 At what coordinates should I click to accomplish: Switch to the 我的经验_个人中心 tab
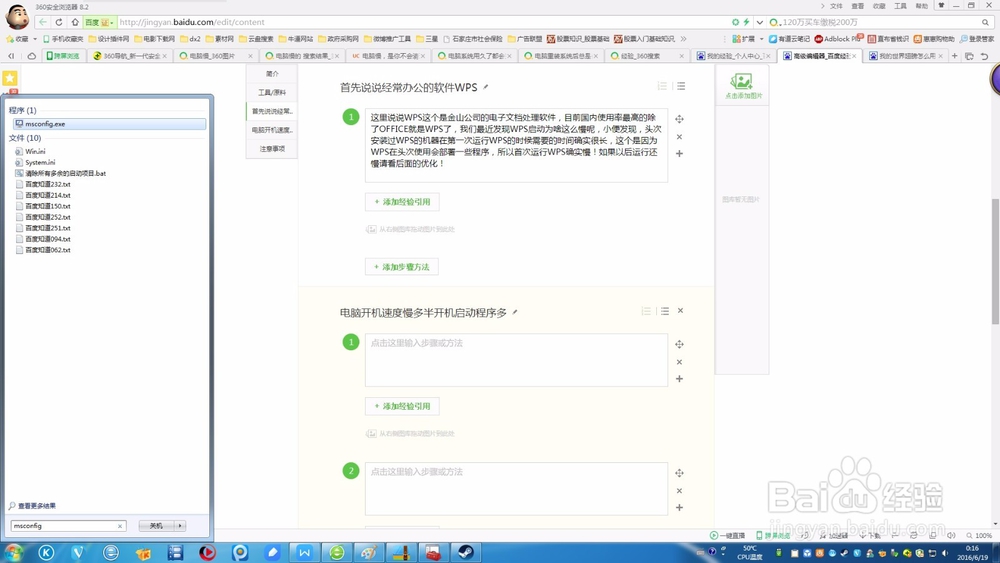(x=734, y=56)
